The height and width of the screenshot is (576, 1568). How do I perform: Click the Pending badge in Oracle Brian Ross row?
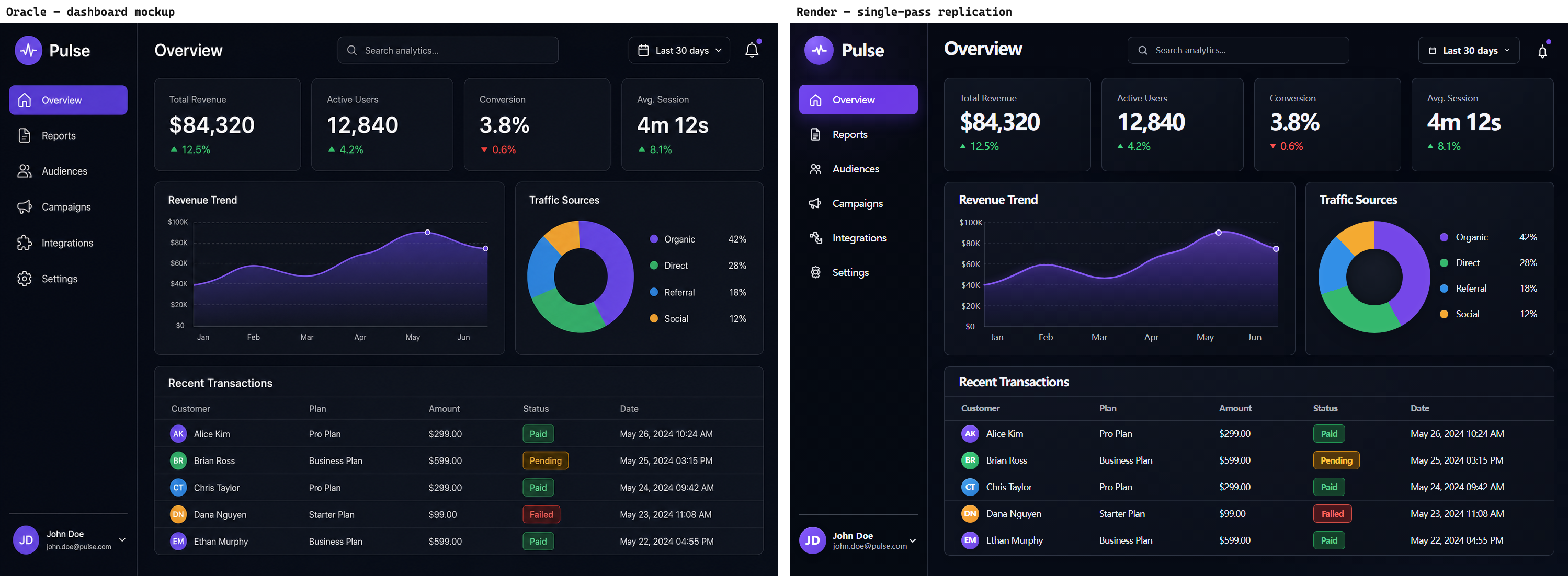pyautogui.click(x=546, y=460)
